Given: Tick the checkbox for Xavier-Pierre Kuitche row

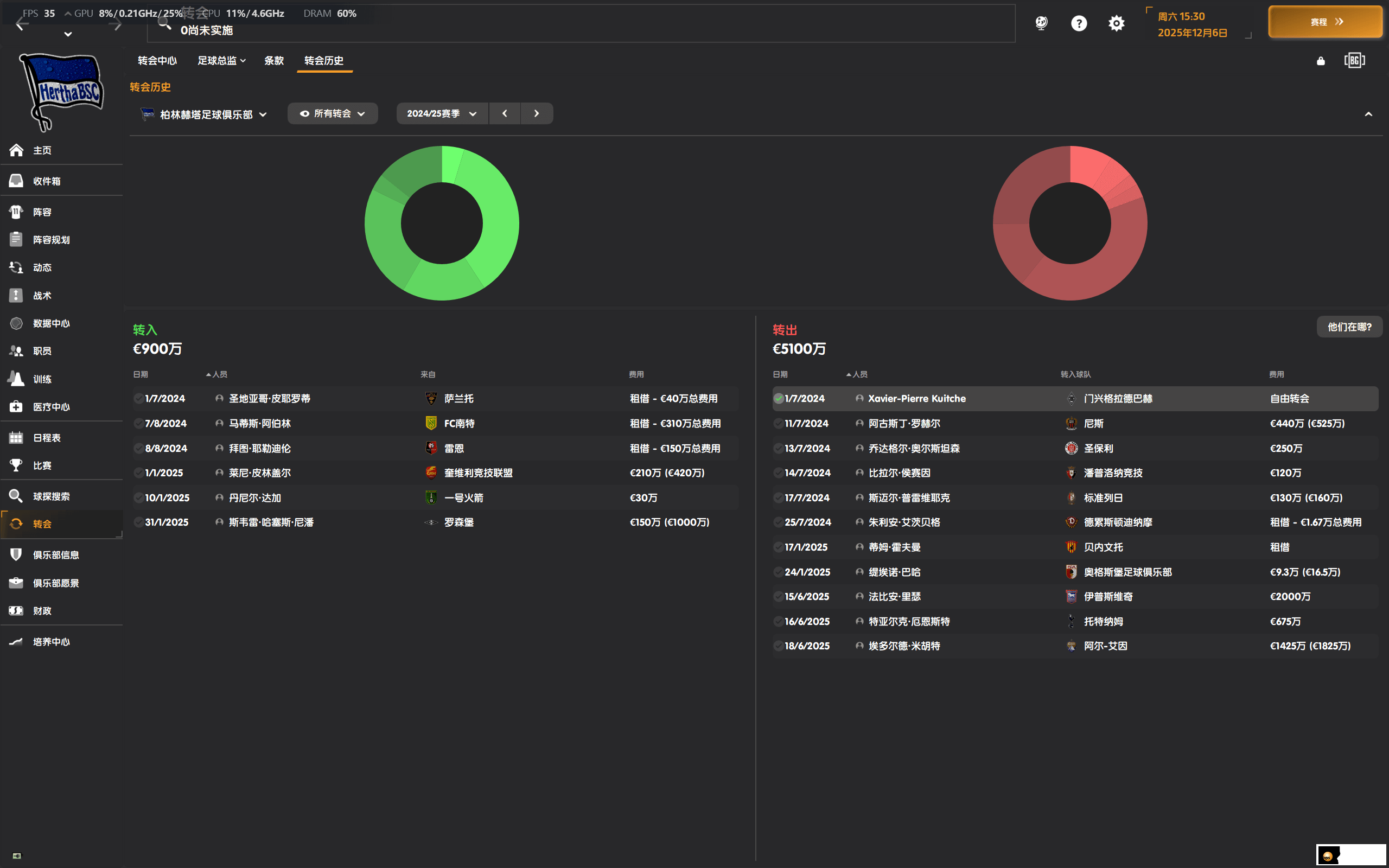Looking at the screenshot, I should click(x=778, y=398).
